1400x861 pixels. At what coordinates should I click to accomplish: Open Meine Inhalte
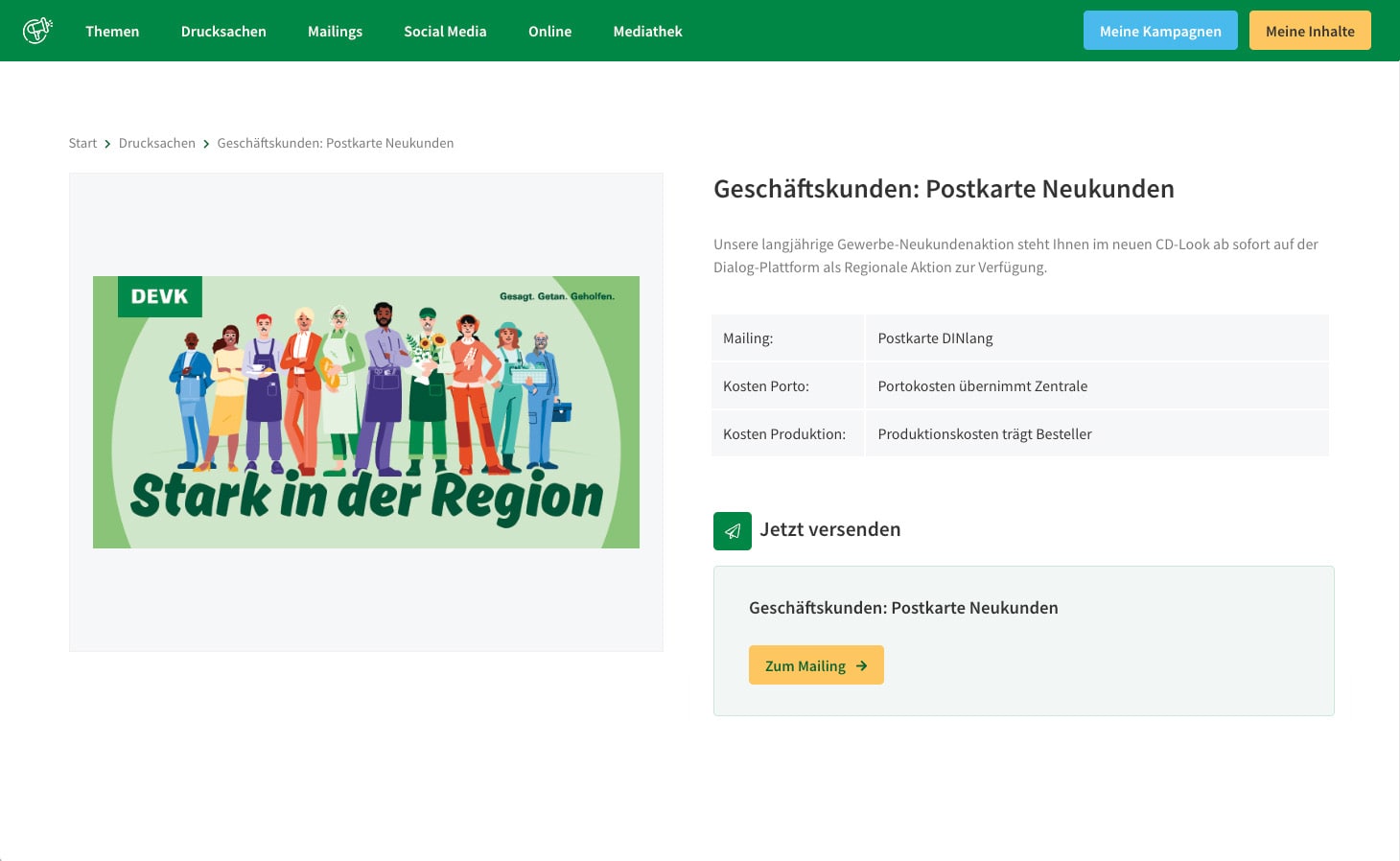click(1310, 30)
